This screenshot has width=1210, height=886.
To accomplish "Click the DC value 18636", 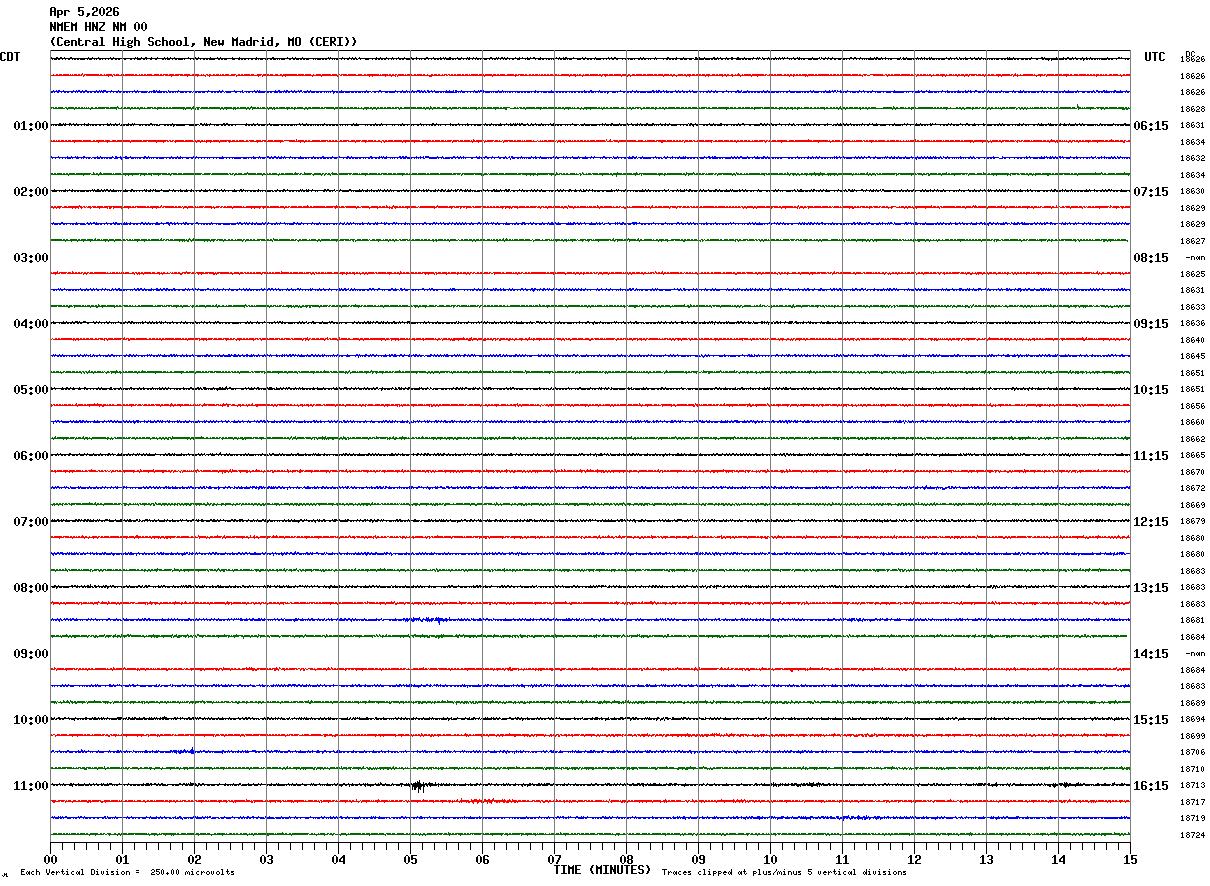I will 1193,324.
